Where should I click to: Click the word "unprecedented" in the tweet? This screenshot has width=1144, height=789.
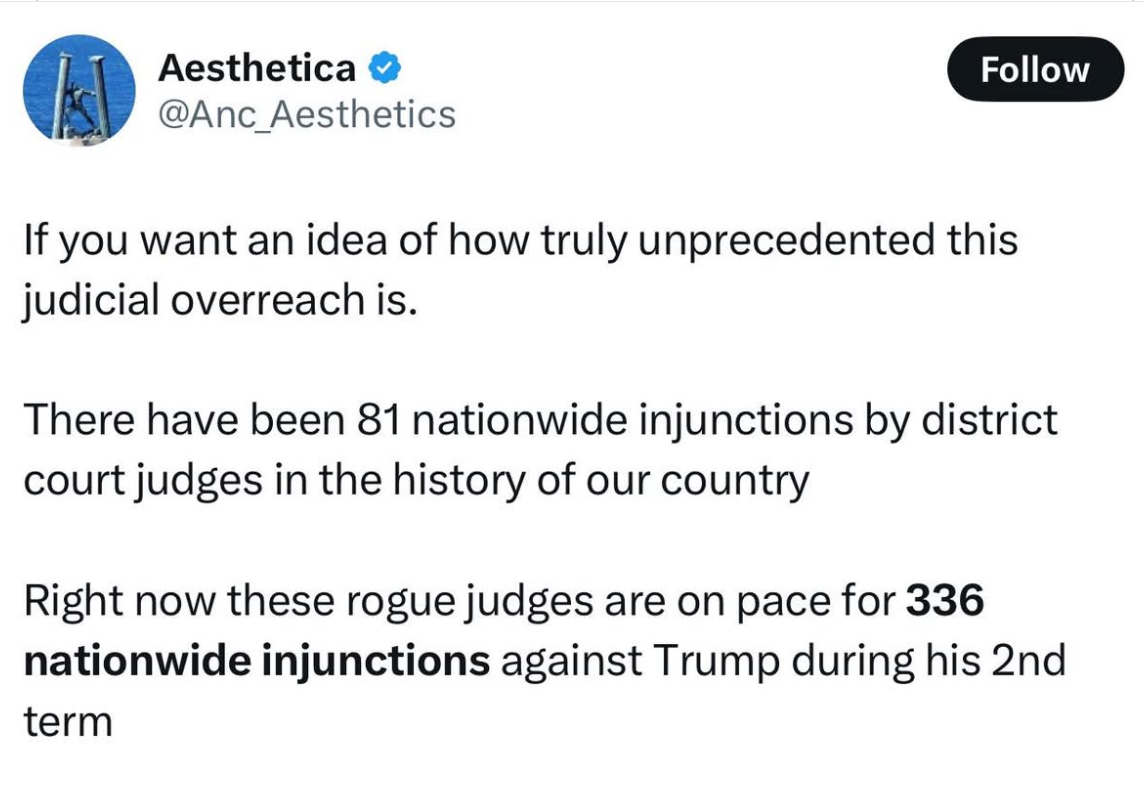click(x=786, y=240)
